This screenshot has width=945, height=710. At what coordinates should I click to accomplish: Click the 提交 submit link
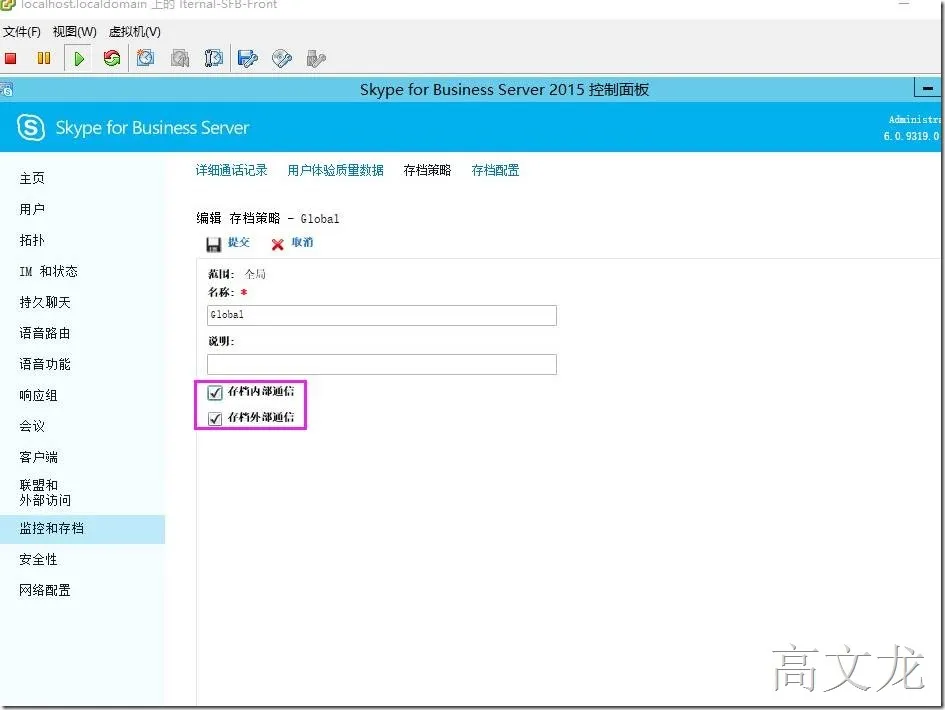point(239,242)
